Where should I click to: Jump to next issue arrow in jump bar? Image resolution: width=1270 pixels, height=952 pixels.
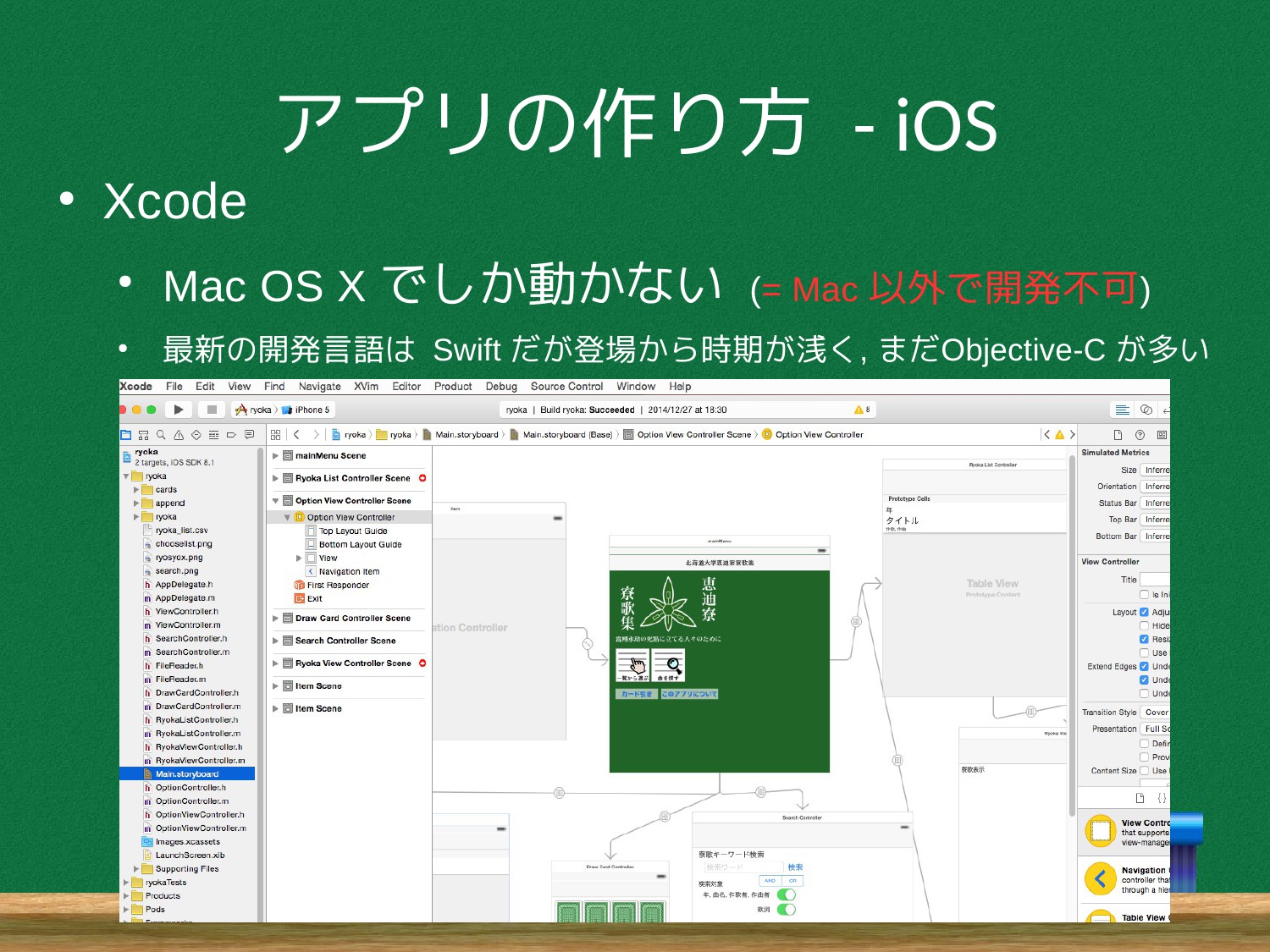click(x=1072, y=435)
